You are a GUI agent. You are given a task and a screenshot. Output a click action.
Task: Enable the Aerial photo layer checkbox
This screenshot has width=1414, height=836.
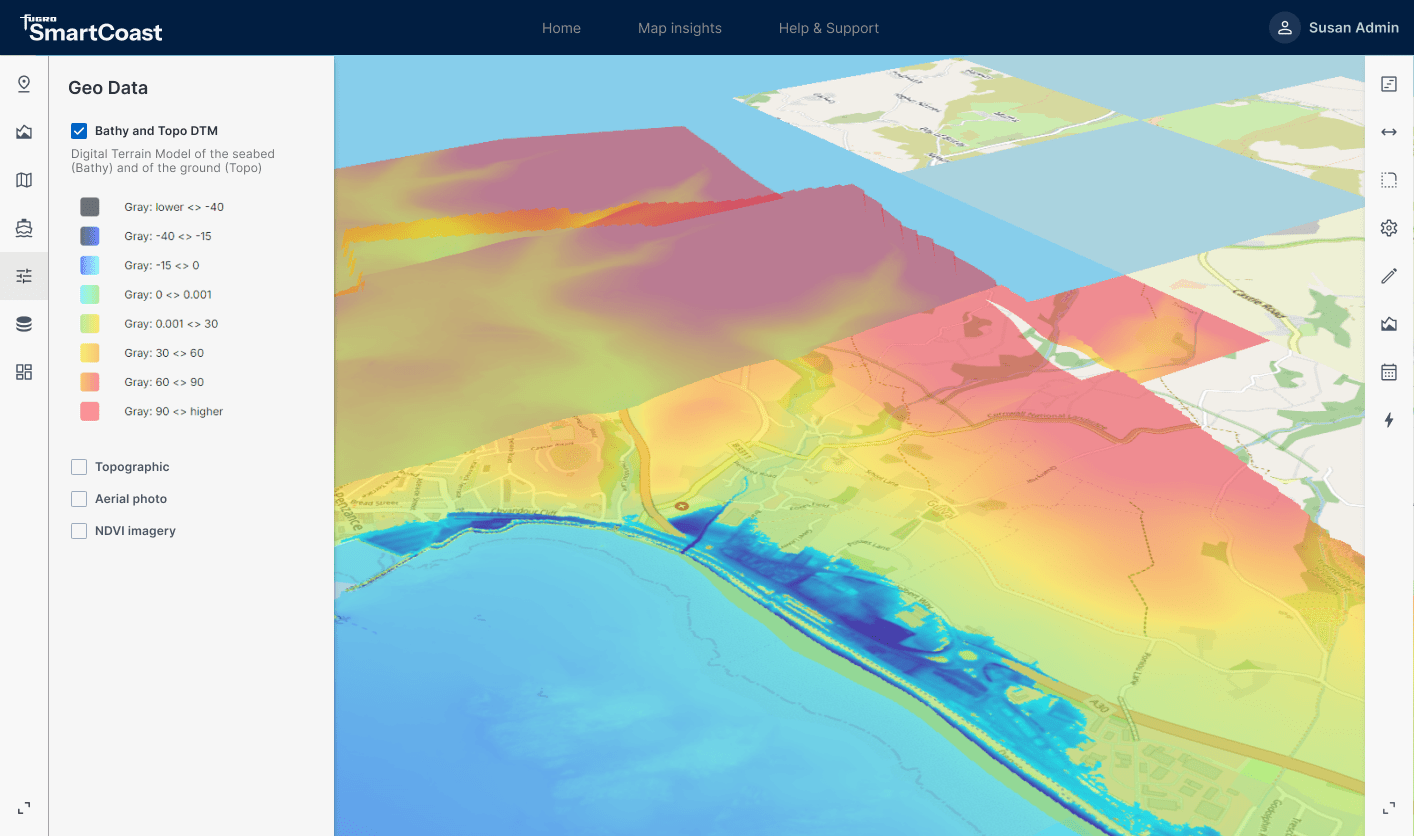79,499
